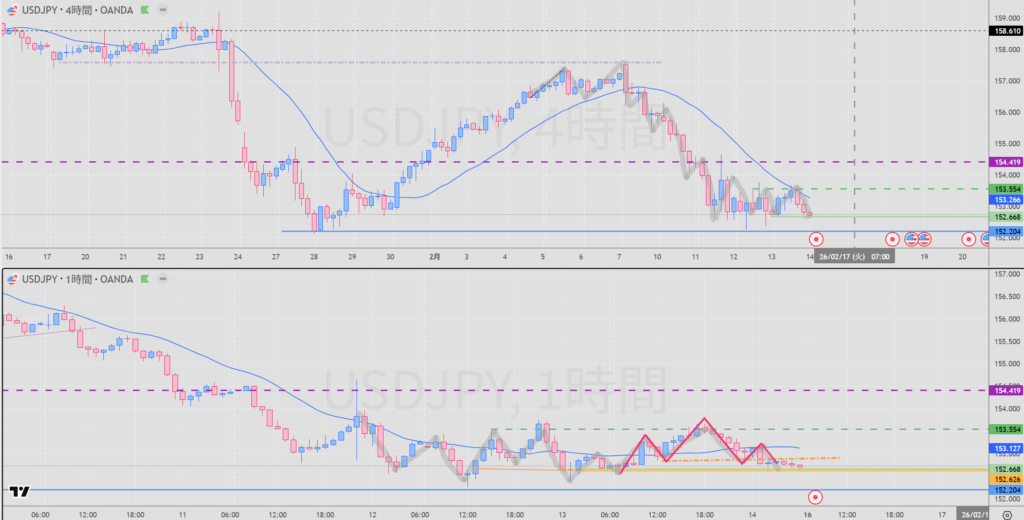Open the rightmost Japan event marker on 4時間 chart

968,239
